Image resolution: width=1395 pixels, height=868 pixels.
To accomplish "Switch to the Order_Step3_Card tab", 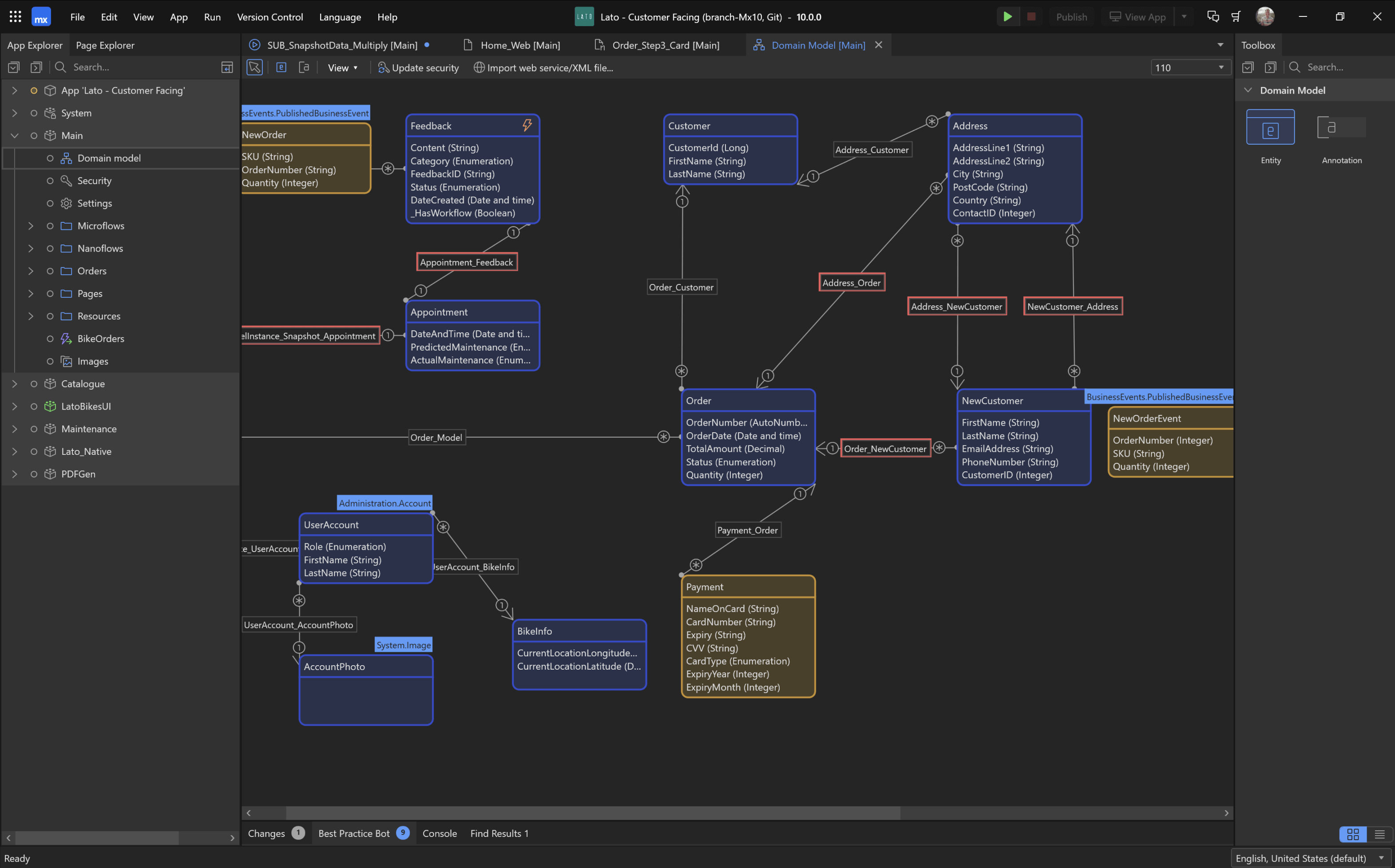I will [665, 45].
